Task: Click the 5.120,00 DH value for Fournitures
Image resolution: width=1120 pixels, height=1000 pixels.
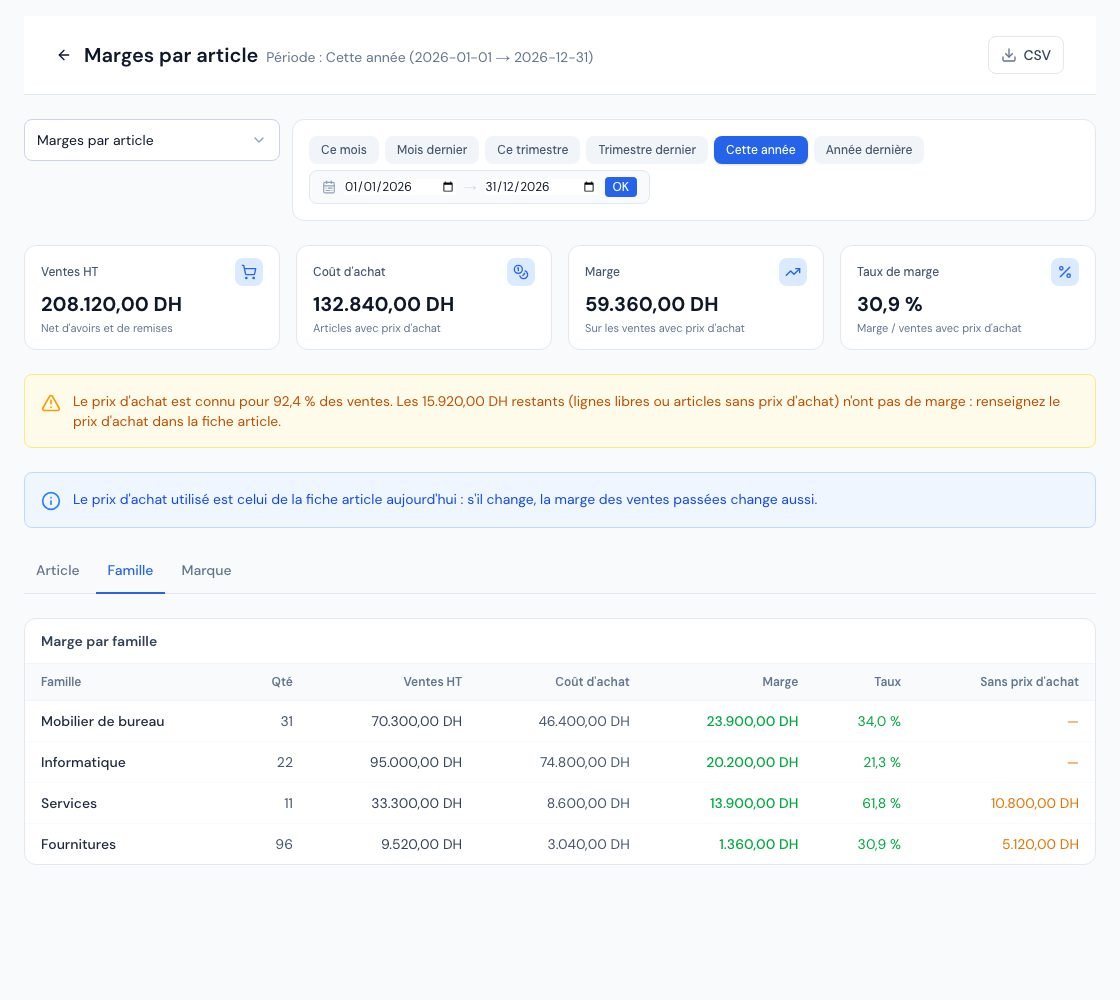Action: (x=1040, y=844)
